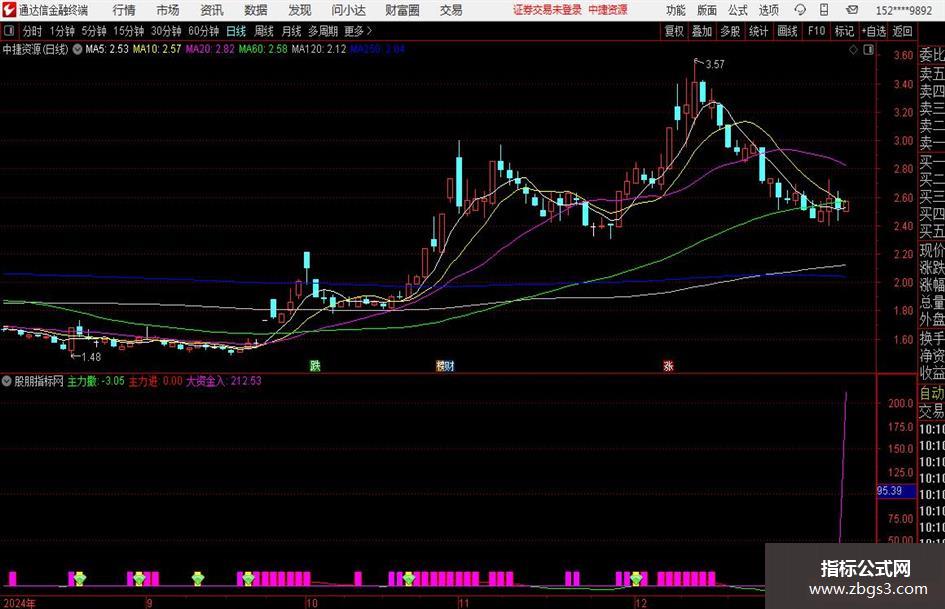
Task: Click the 主力撒: -3.05 indicator value
Action: pyautogui.click(x=96, y=381)
